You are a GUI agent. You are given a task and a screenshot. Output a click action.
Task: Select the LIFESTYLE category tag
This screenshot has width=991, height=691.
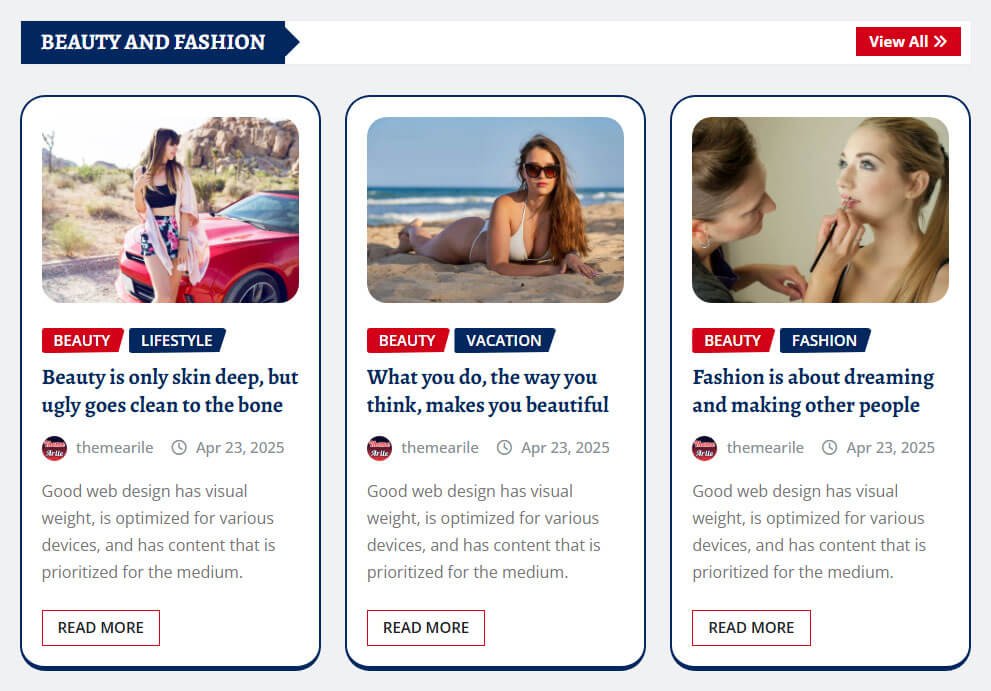pyautogui.click(x=177, y=340)
